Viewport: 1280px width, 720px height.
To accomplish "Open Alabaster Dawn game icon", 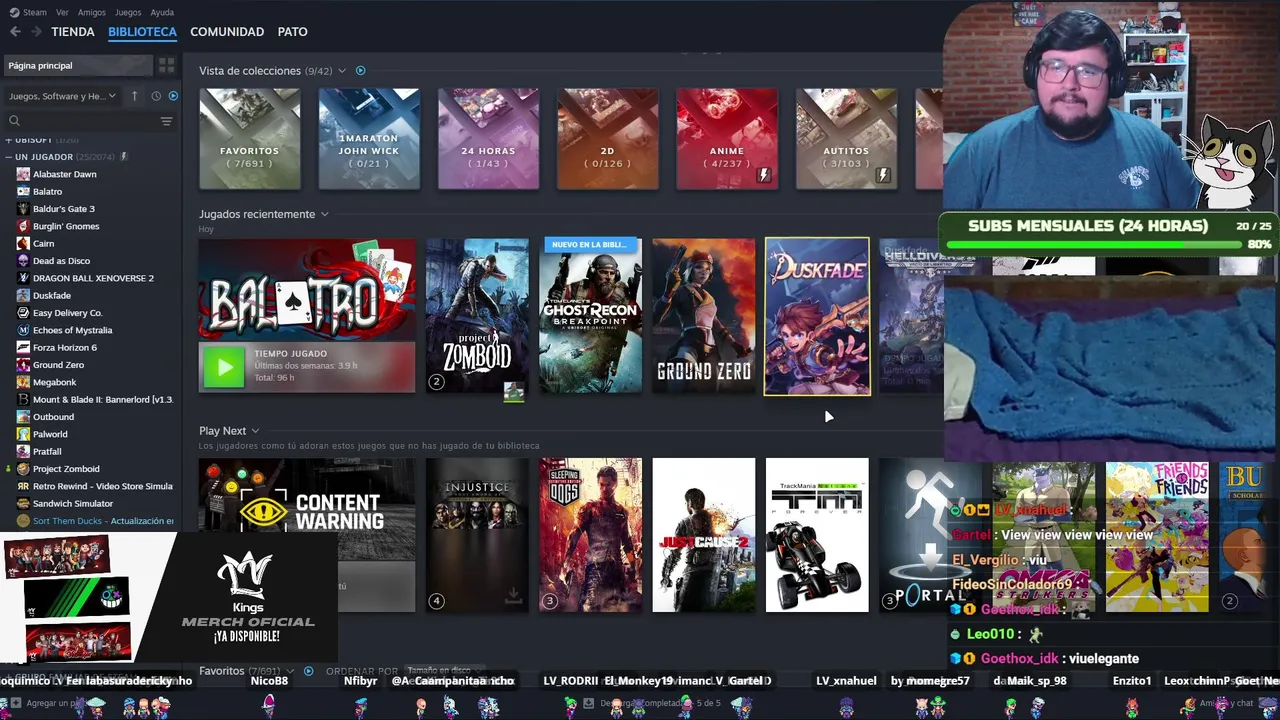I will point(23,174).
